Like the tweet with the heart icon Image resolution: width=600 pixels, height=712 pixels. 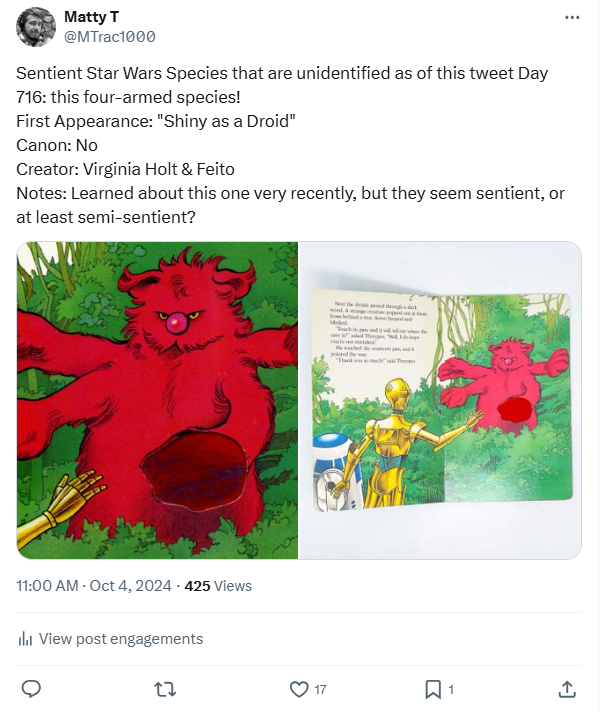click(298, 689)
